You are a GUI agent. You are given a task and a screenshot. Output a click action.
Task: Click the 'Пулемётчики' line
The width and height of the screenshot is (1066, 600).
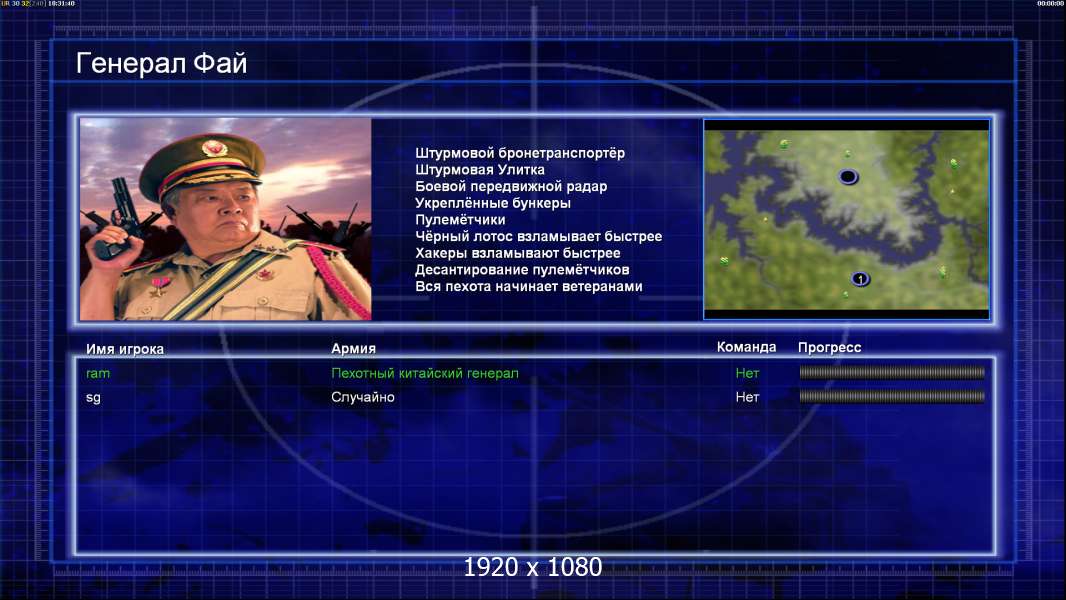(x=460, y=219)
